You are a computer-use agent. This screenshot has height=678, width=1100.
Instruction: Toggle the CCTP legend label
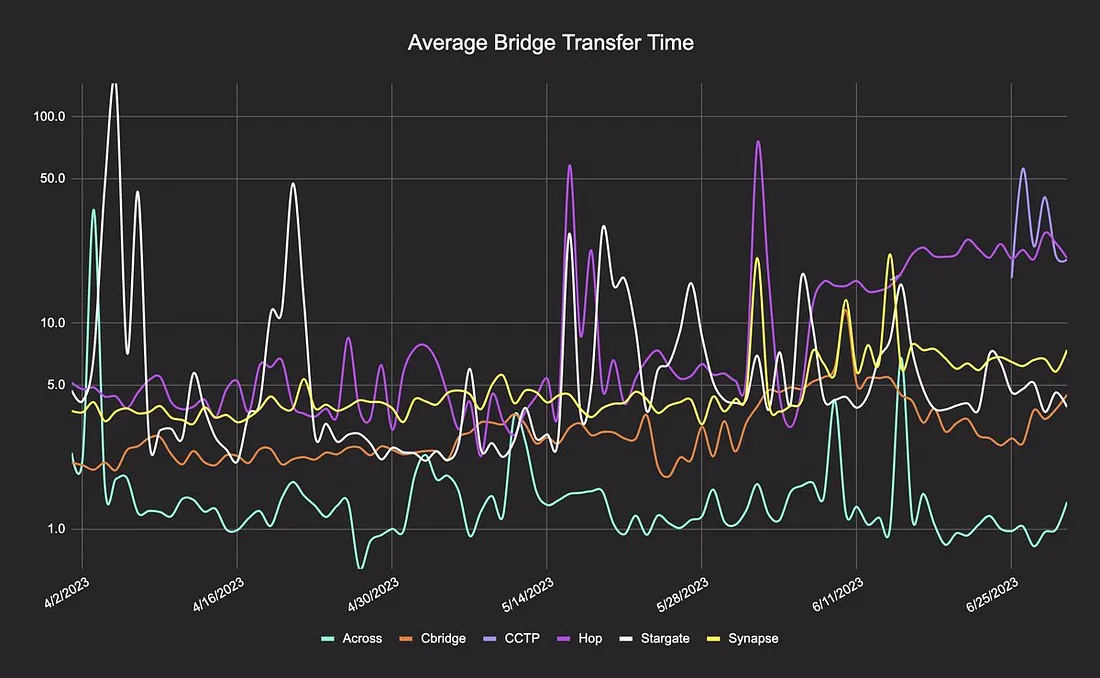pyautogui.click(x=521, y=638)
